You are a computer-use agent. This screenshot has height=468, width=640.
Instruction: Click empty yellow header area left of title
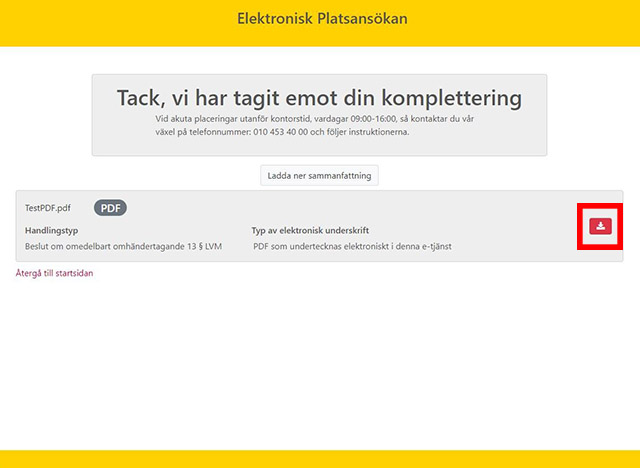(x=100, y=20)
